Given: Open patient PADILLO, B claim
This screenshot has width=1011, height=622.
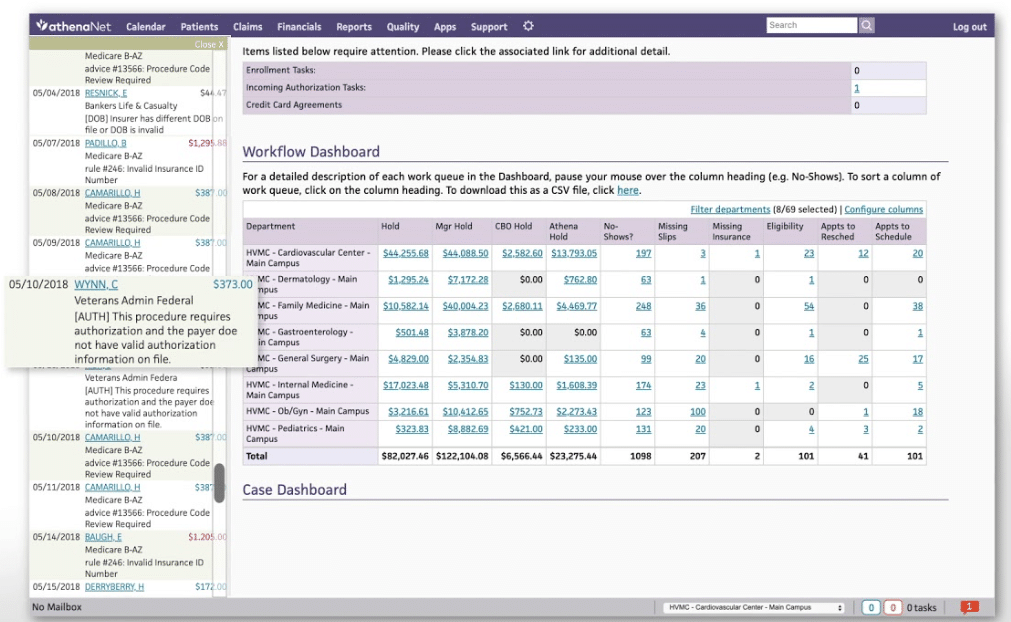Looking at the screenshot, I should (106, 143).
